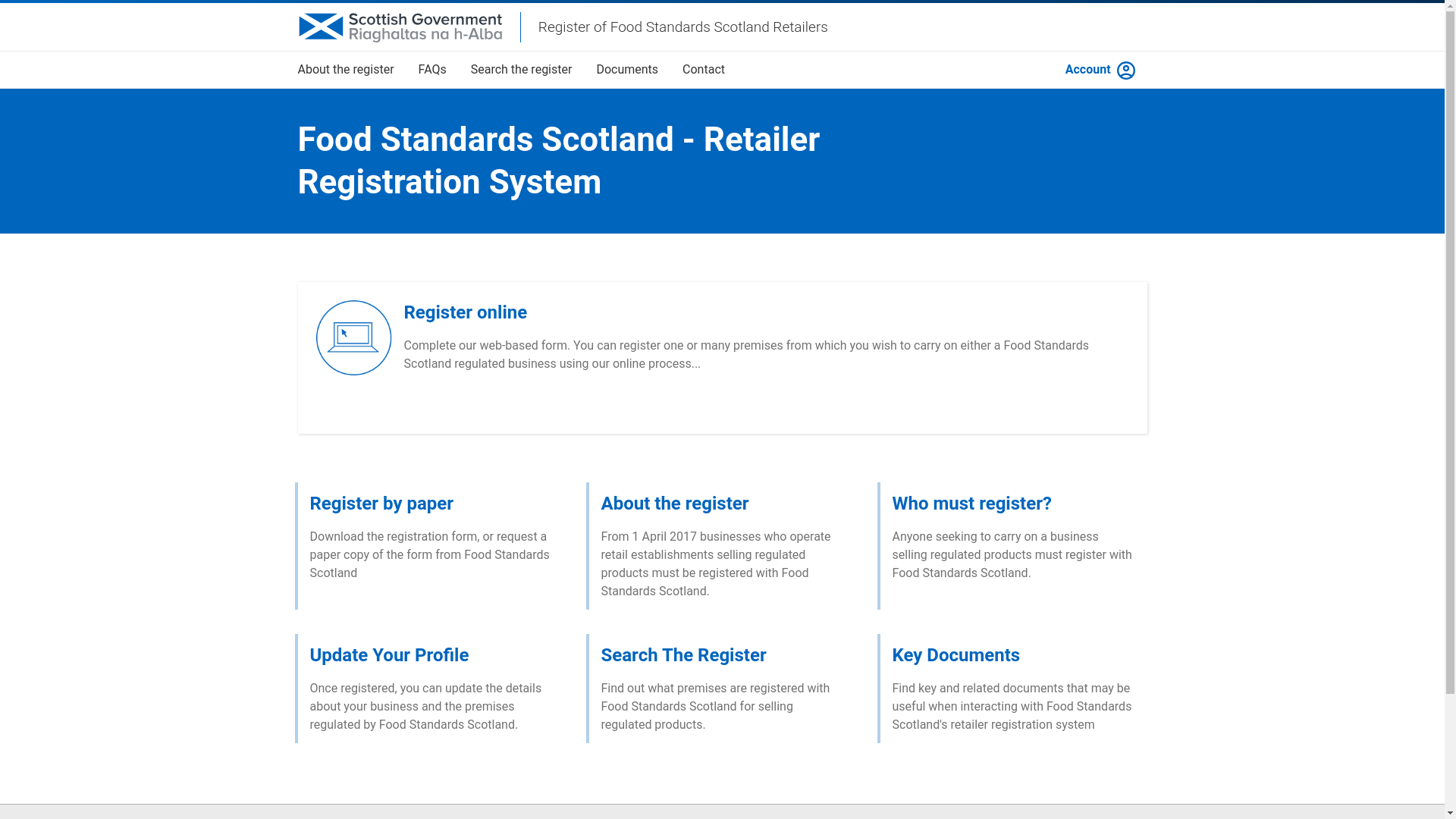This screenshot has width=1456, height=819.
Task: Click the Retailer Registration System main heading
Action: tap(558, 161)
